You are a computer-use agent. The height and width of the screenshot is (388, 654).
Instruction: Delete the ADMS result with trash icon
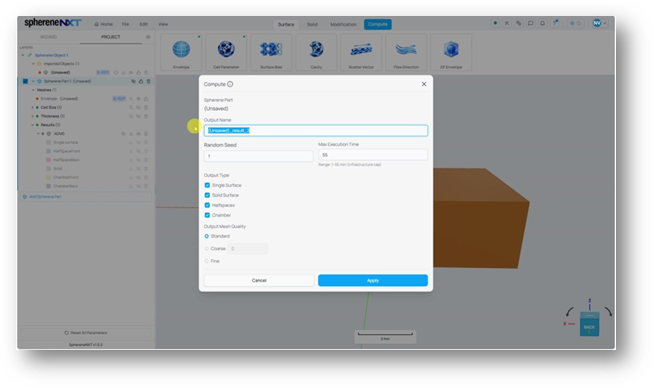tap(146, 134)
